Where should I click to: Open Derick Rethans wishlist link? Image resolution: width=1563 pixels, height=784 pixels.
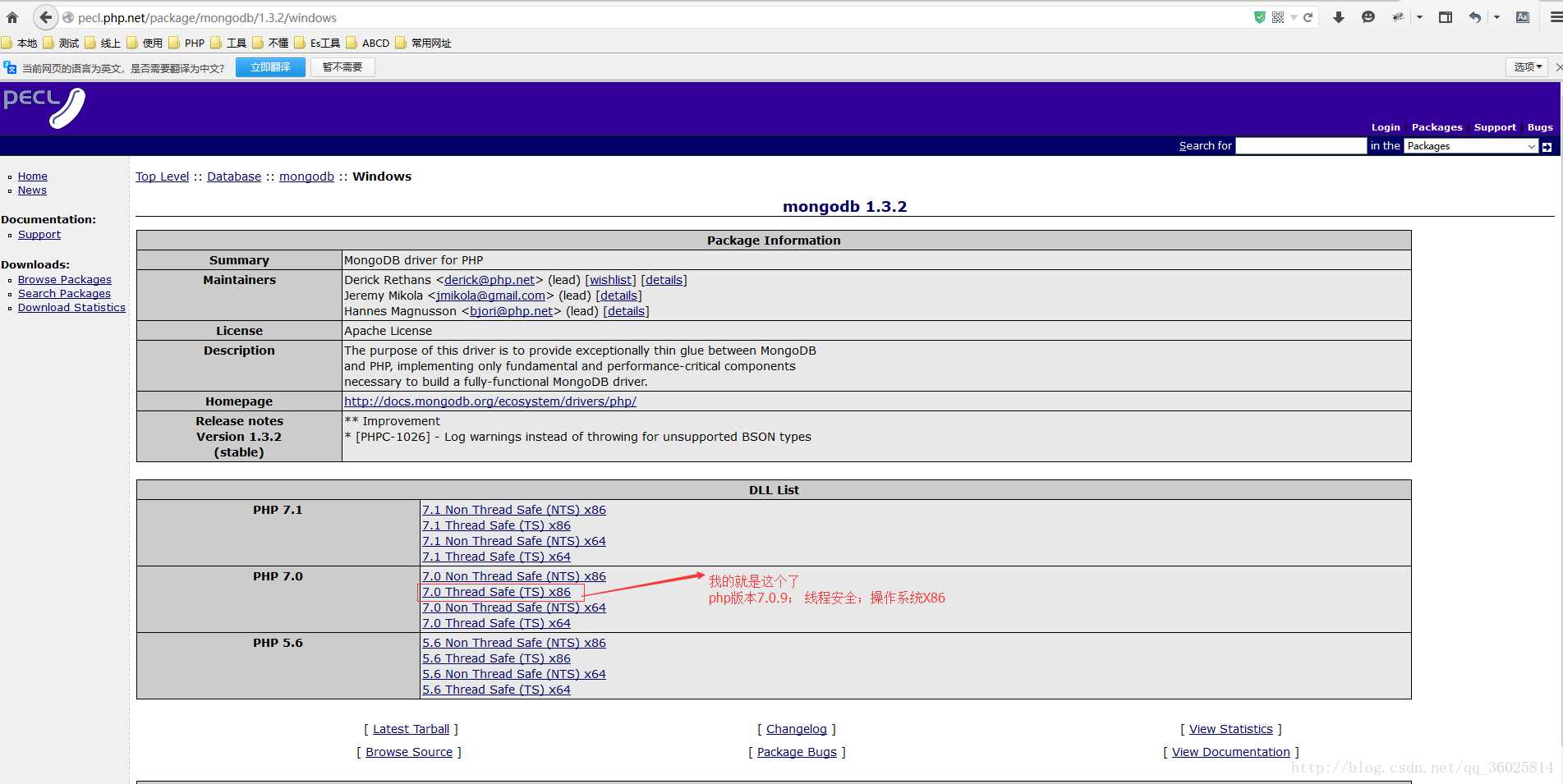[x=610, y=280]
